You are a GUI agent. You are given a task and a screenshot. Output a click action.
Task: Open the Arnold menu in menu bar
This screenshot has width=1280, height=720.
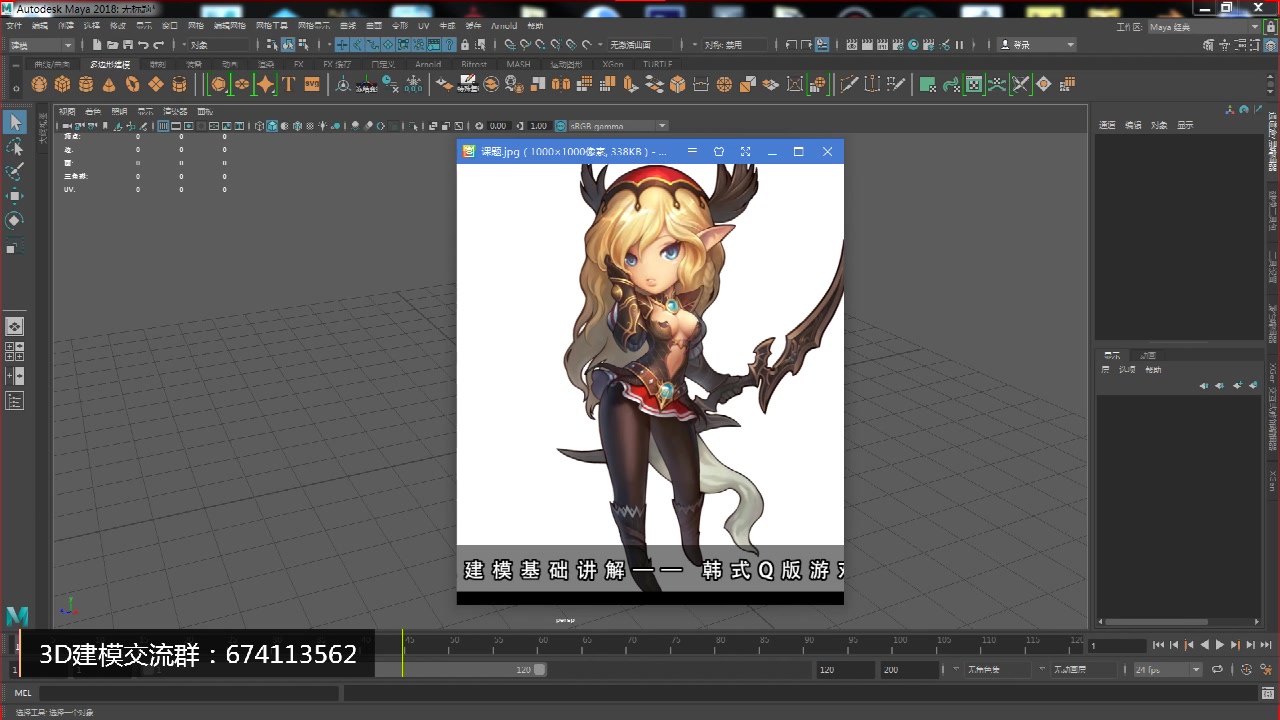click(504, 26)
